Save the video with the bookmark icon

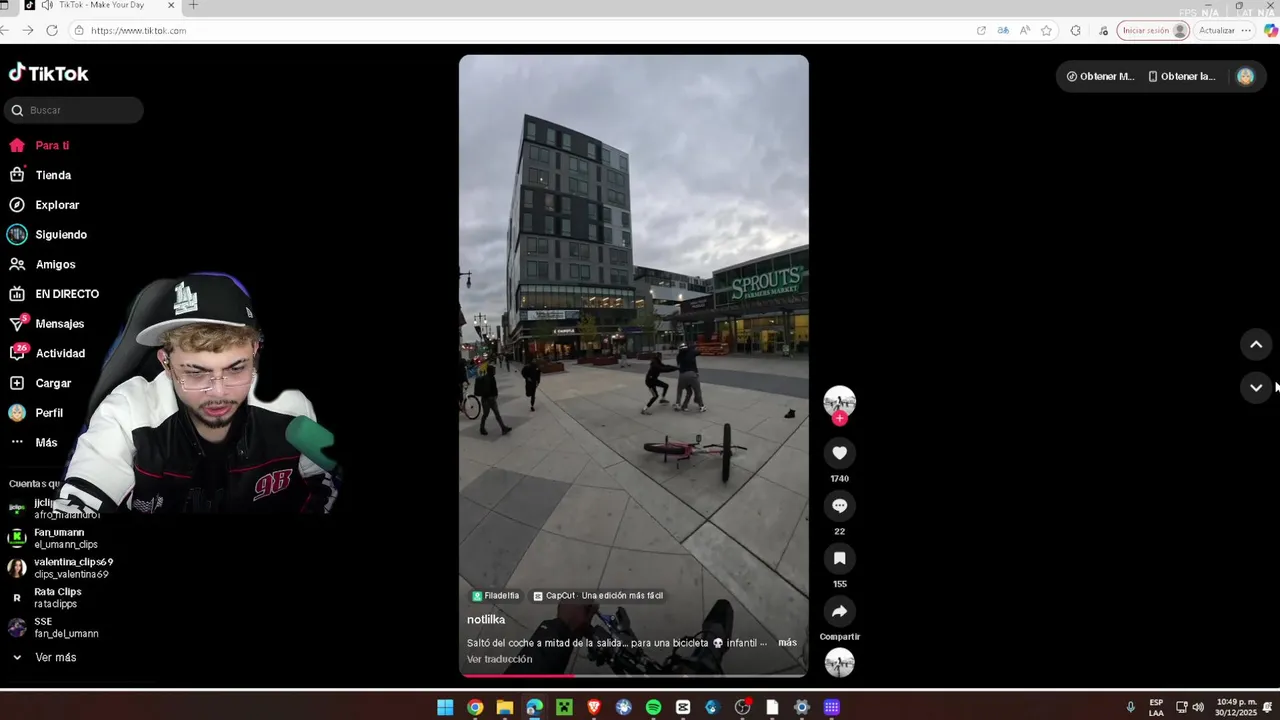839,558
